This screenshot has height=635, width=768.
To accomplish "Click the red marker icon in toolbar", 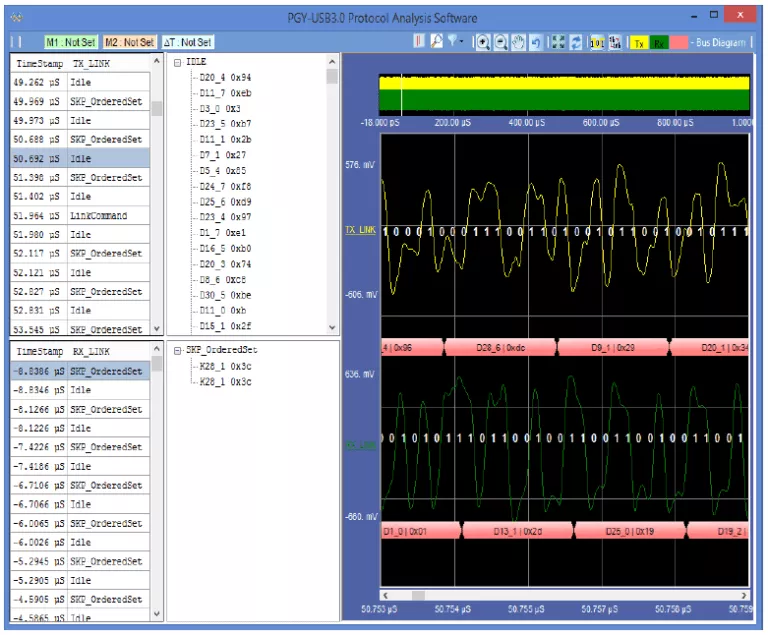I will pos(420,42).
